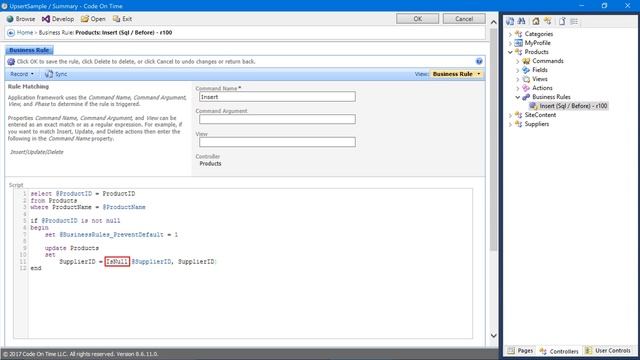Click the View input field
This screenshot has width=640, height=360.
click(x=277, y=142)
